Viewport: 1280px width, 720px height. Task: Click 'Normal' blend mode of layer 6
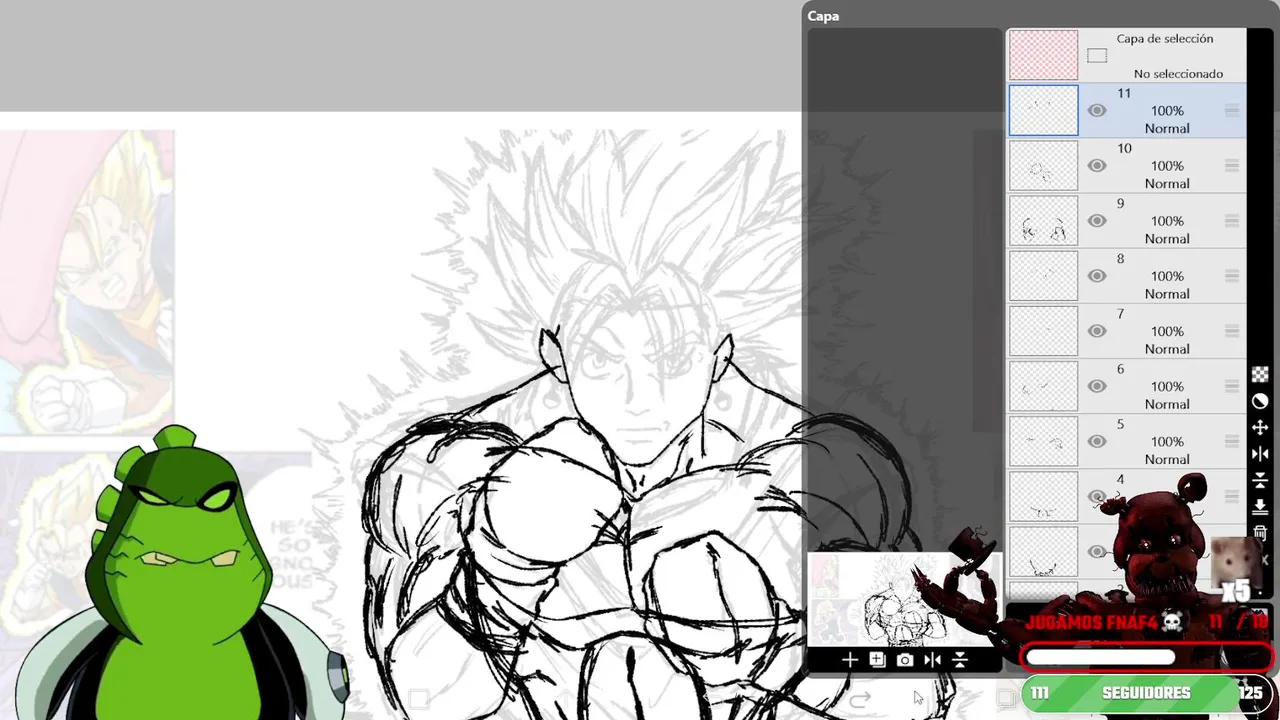[1167, 404]
